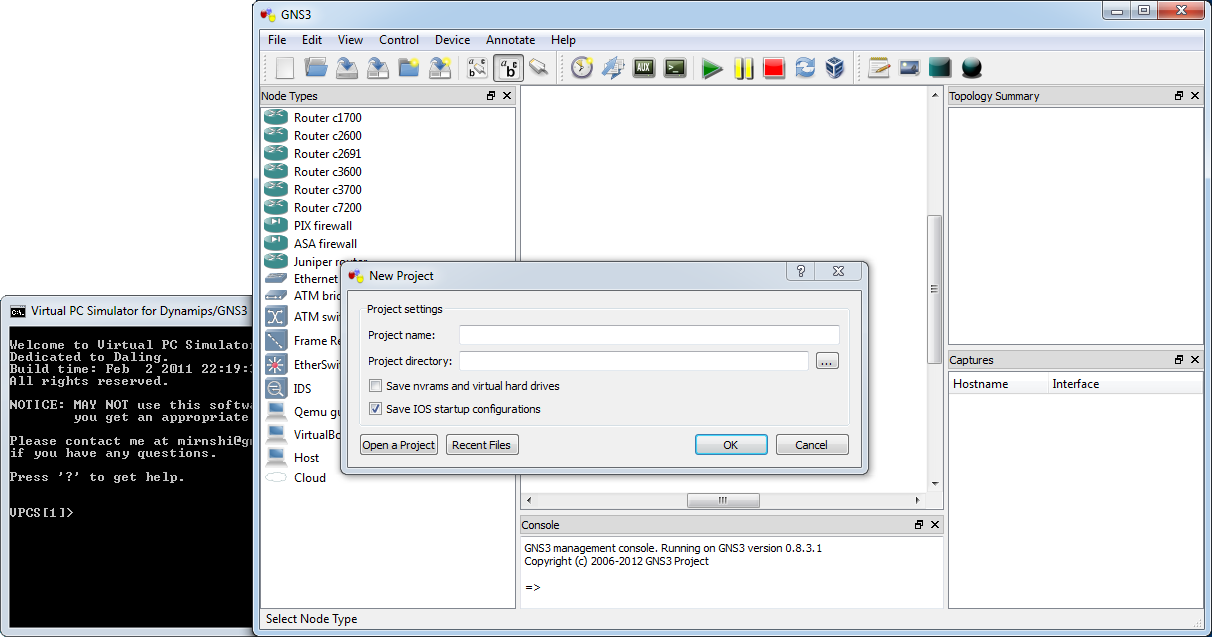
Task: Click the Reload all devices icon
Action: click(x=805, y=68)
